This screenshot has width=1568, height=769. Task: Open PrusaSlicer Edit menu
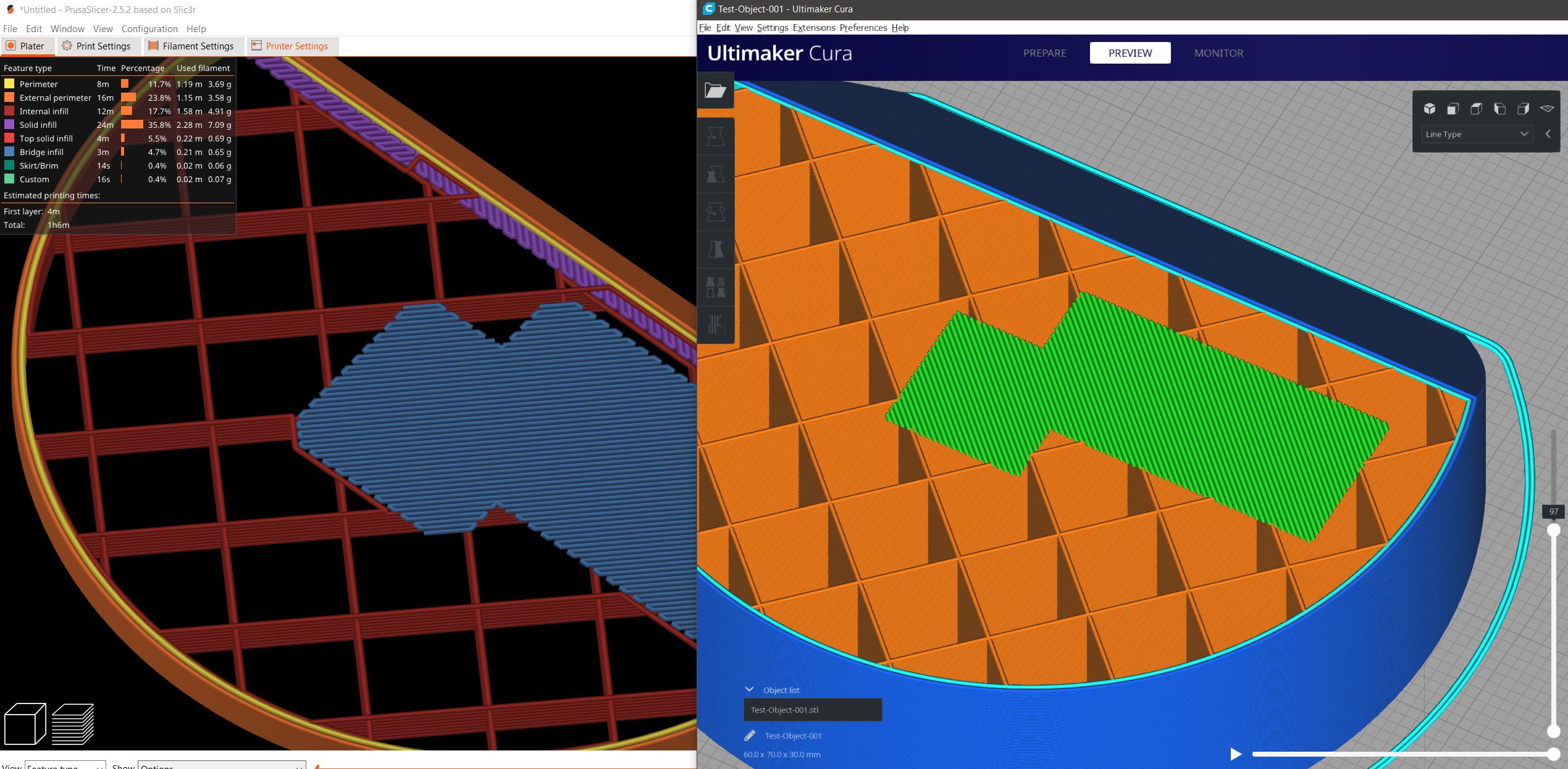(34, 29)
